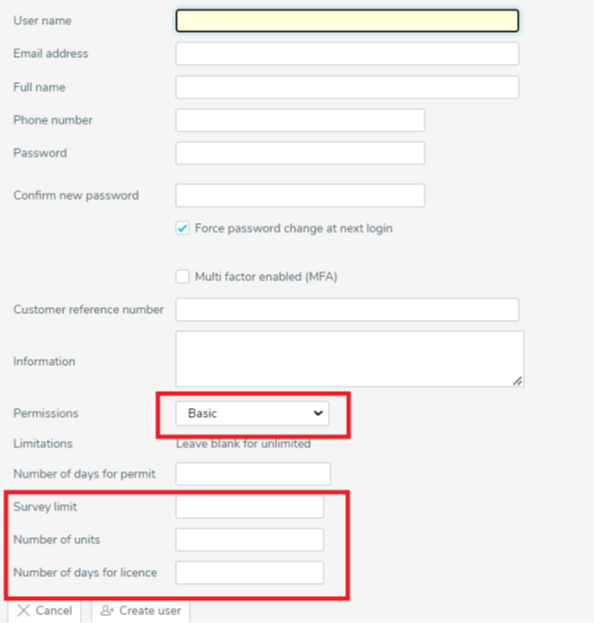
Task: Focus the Number of days for licence field
Action: tap(250, 573)
